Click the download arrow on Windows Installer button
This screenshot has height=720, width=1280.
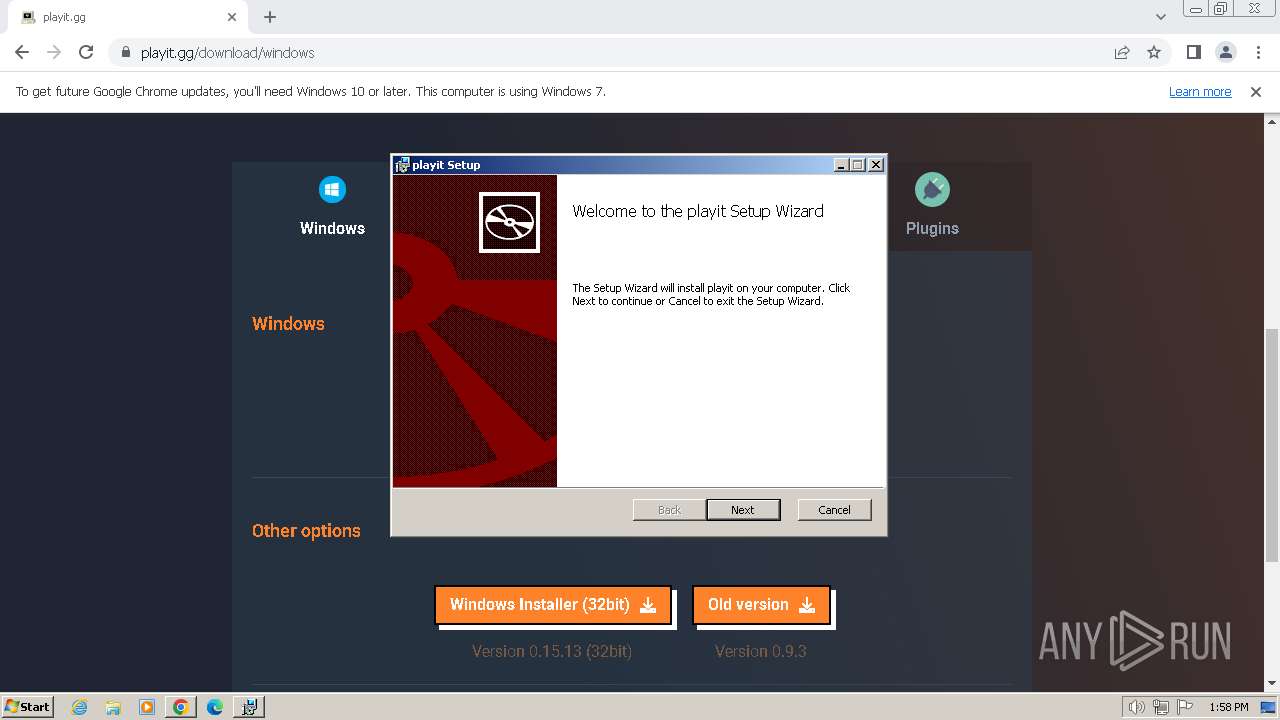pyautogui.click(x=648, y=605)
